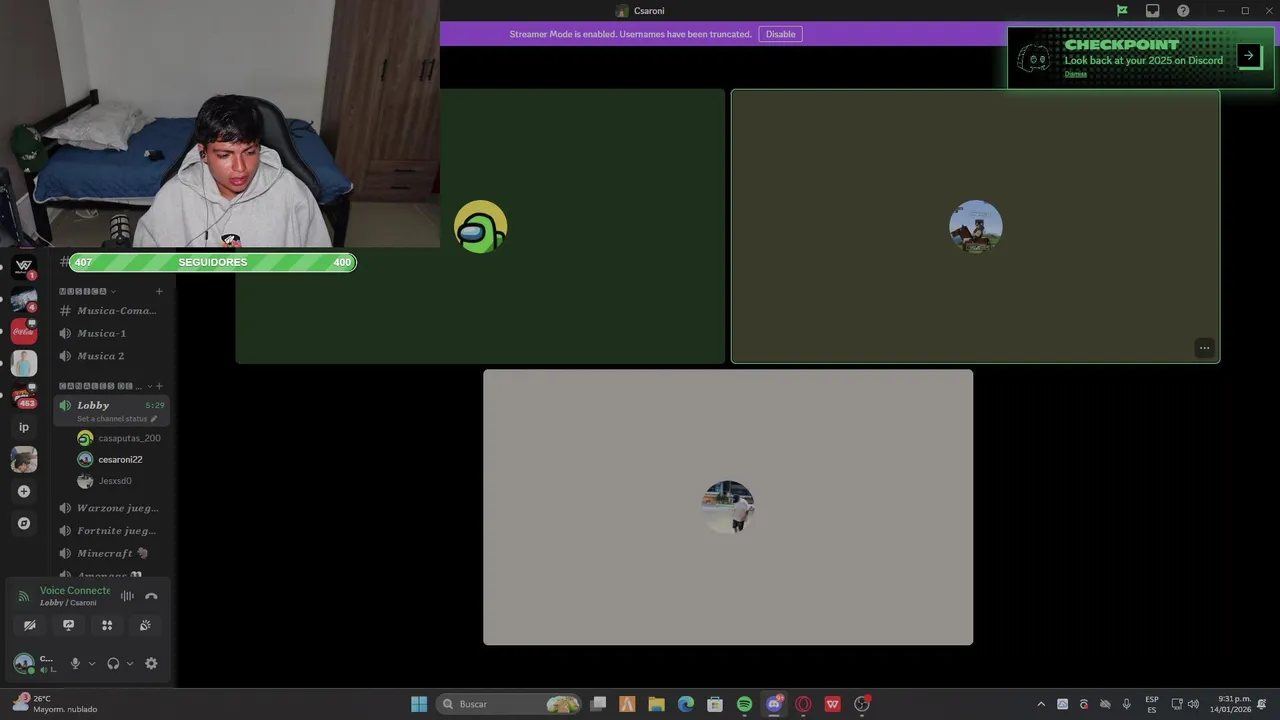Select the horse rider avatar video tile
The width and height of the screenshot is (1280, 720).
975,226
